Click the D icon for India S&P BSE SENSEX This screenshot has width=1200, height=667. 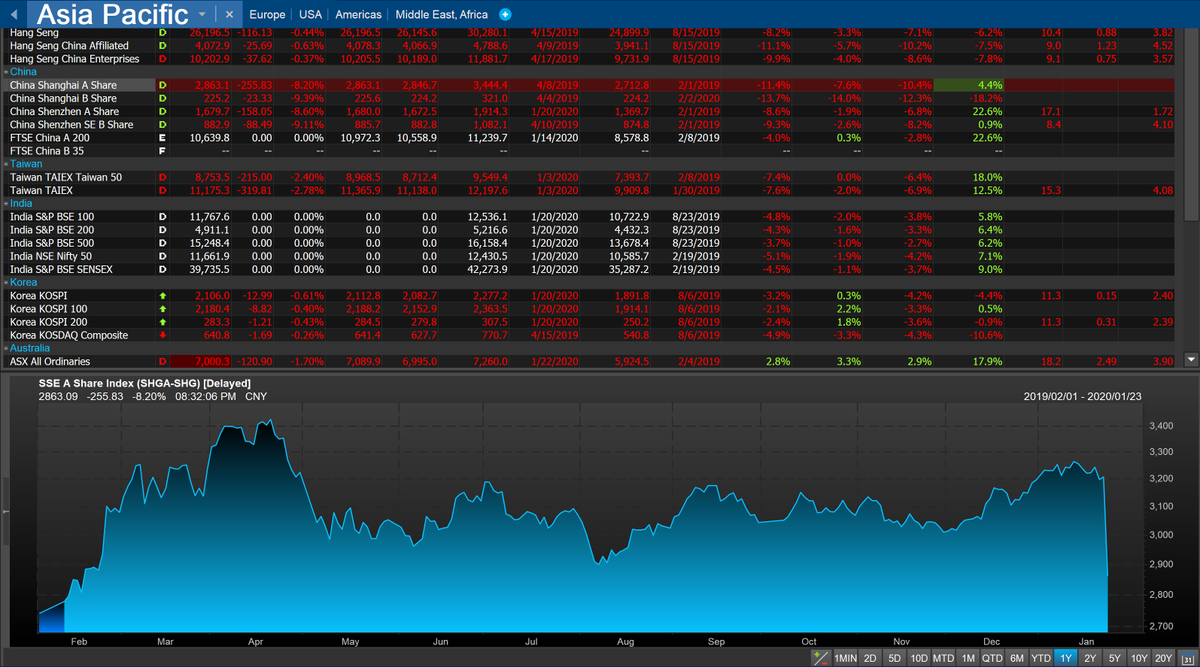(x=163, y=269)
